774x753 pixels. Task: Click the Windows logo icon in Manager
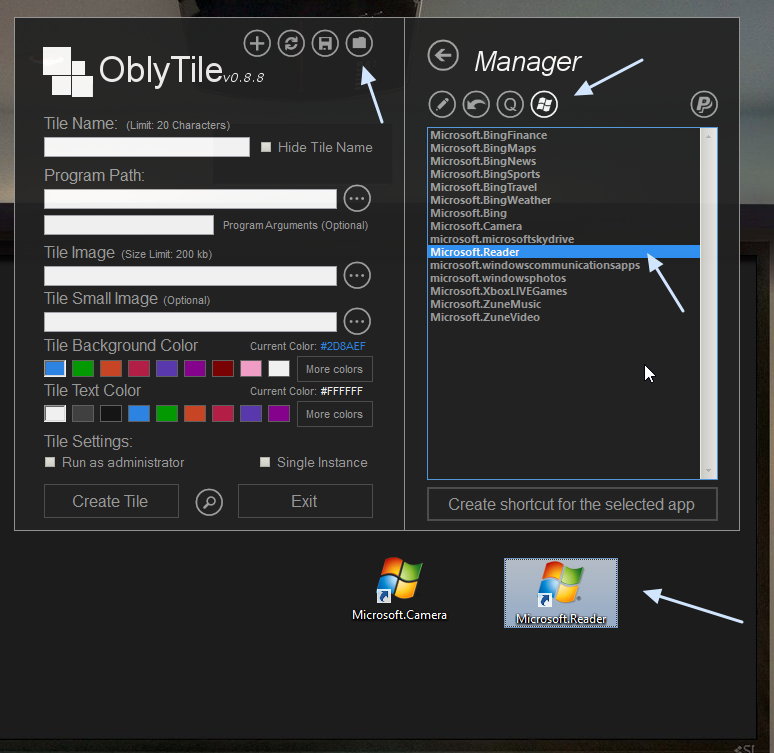click(544, 104)
